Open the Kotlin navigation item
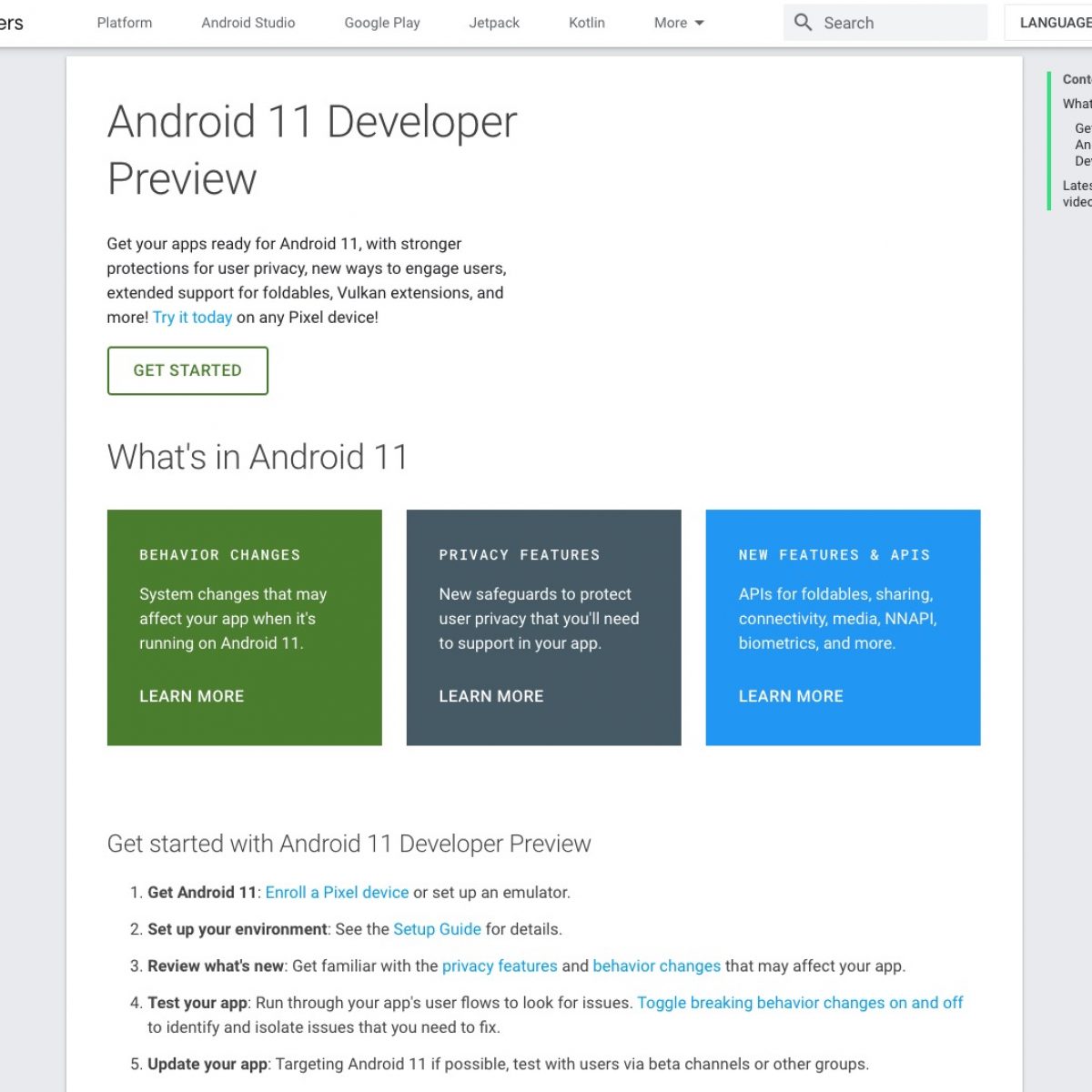Screen dimensions: 1092x1092 [x=587, y=23]
